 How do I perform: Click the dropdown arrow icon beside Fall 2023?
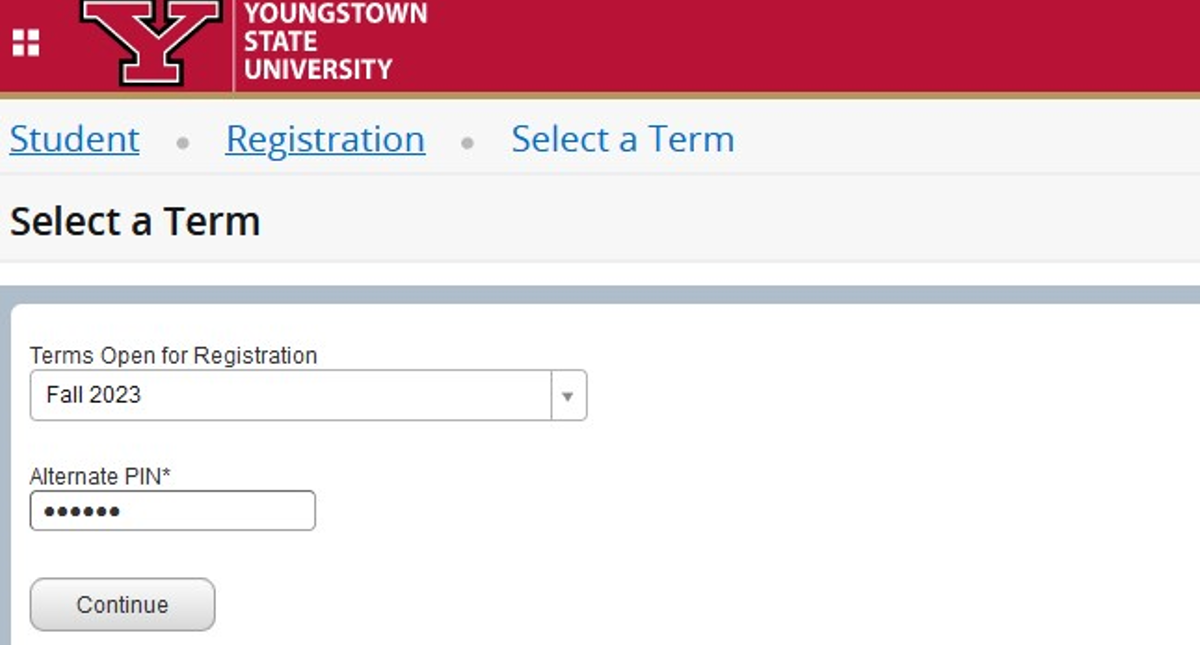[x=567, y=396]
